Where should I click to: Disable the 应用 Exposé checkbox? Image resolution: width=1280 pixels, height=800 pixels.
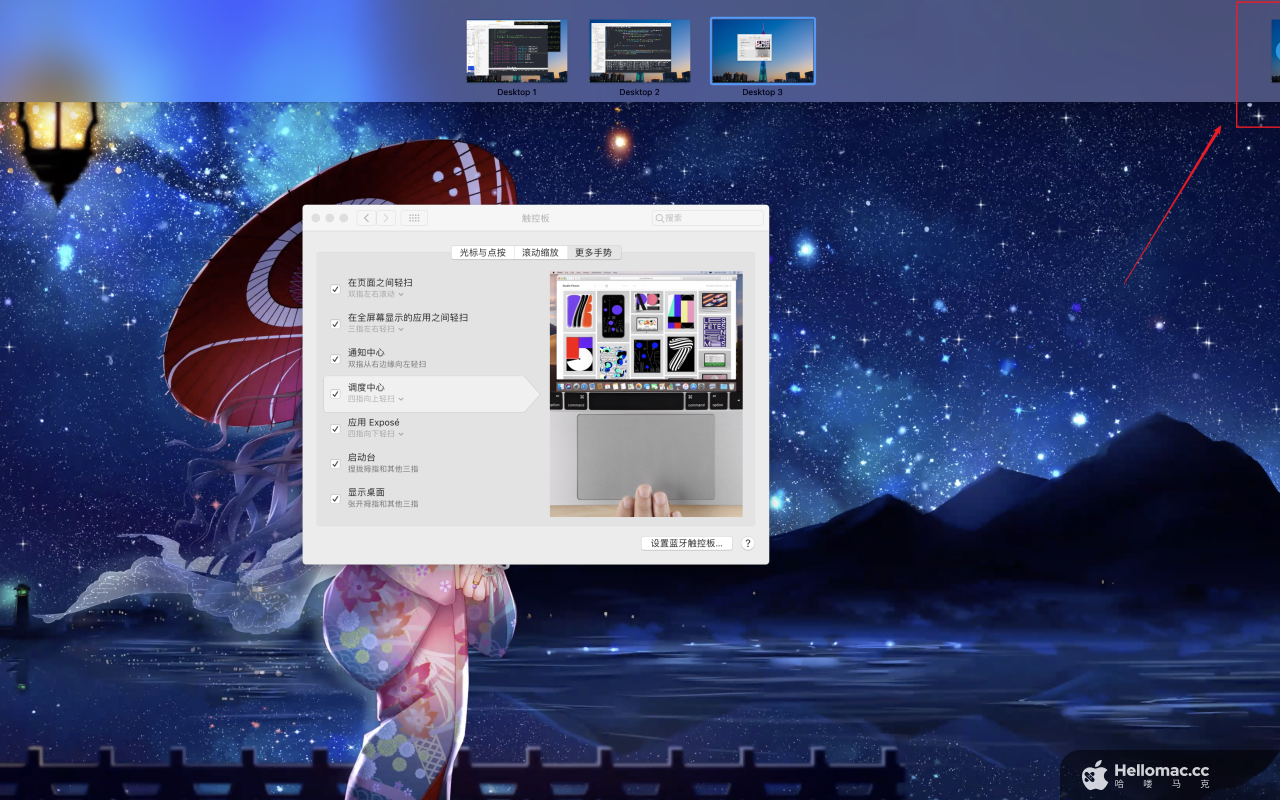click(x=335, y=429)
